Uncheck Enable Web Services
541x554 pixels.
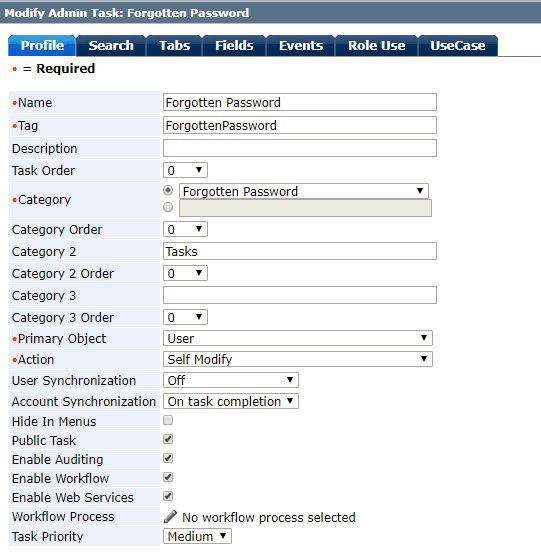(x=168, y=496)
